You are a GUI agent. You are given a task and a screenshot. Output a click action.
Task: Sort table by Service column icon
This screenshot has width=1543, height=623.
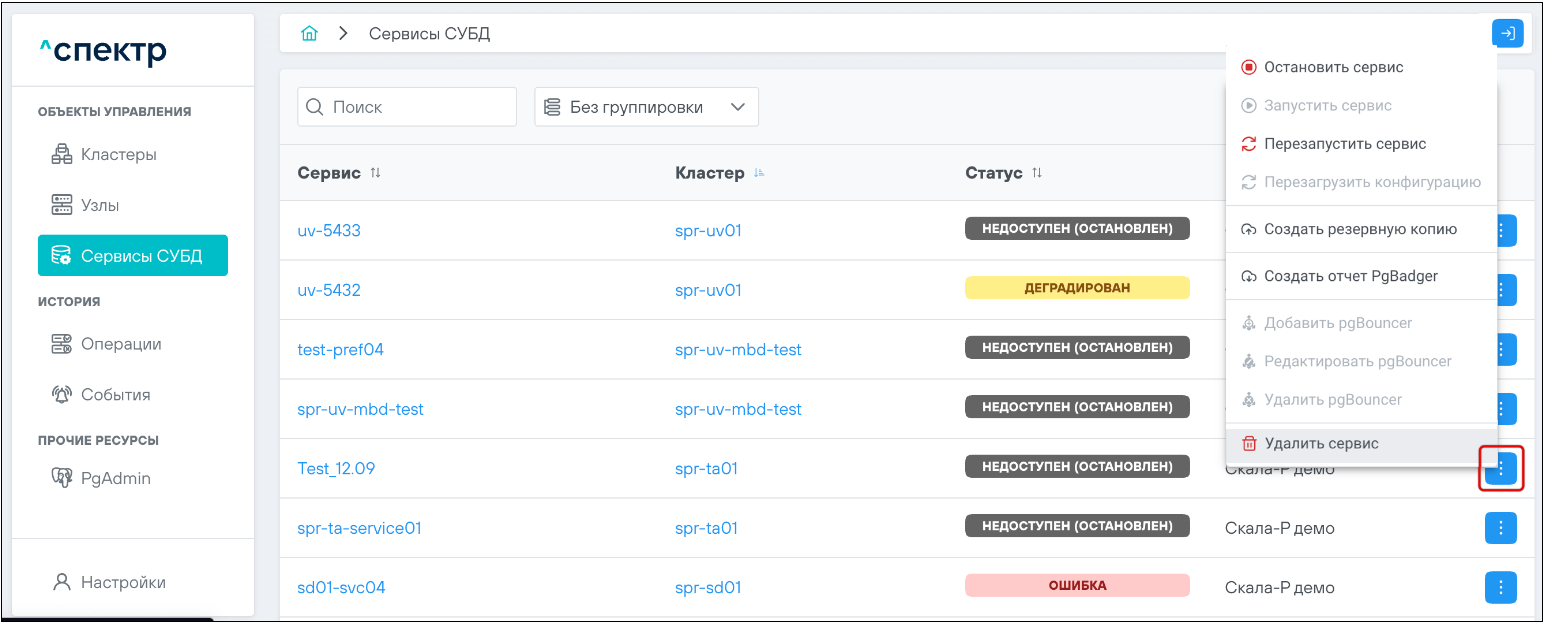click(376, 173)
